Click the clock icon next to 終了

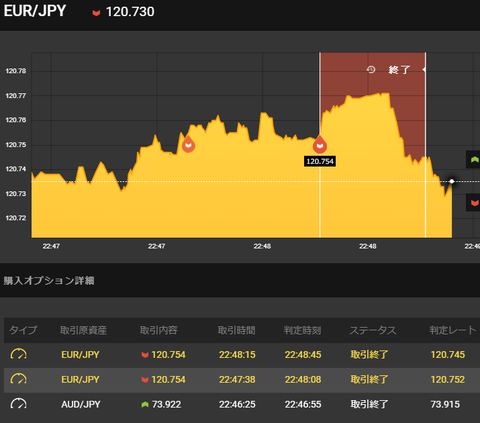point(371,70)
